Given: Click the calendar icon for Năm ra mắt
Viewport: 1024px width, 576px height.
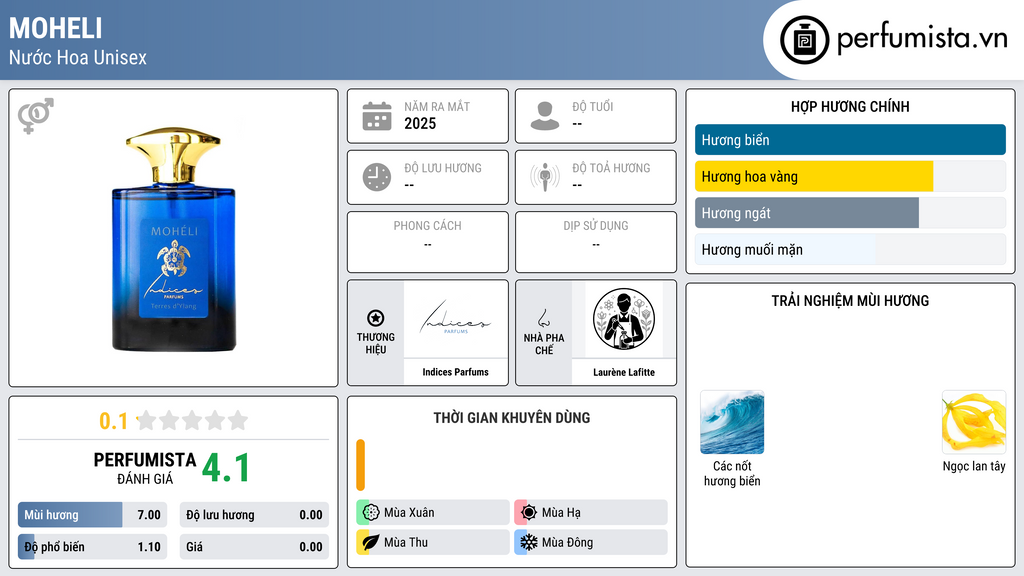Looking at the screenshot, I should (x=377, y=116).
